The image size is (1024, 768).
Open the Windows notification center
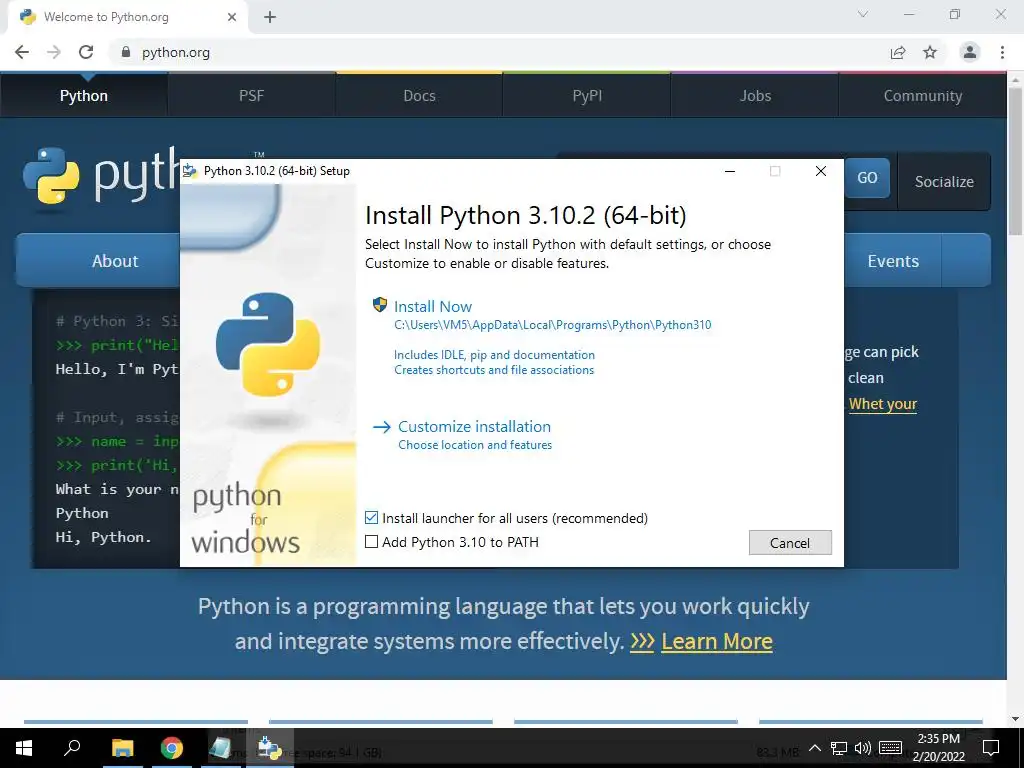(991, 748)
